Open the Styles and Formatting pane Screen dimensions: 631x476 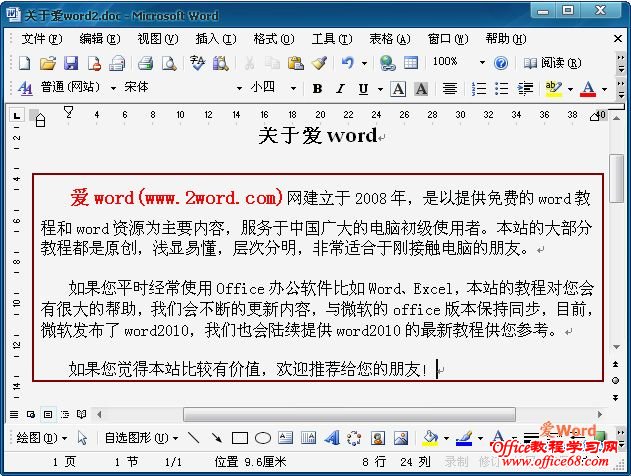25,88
